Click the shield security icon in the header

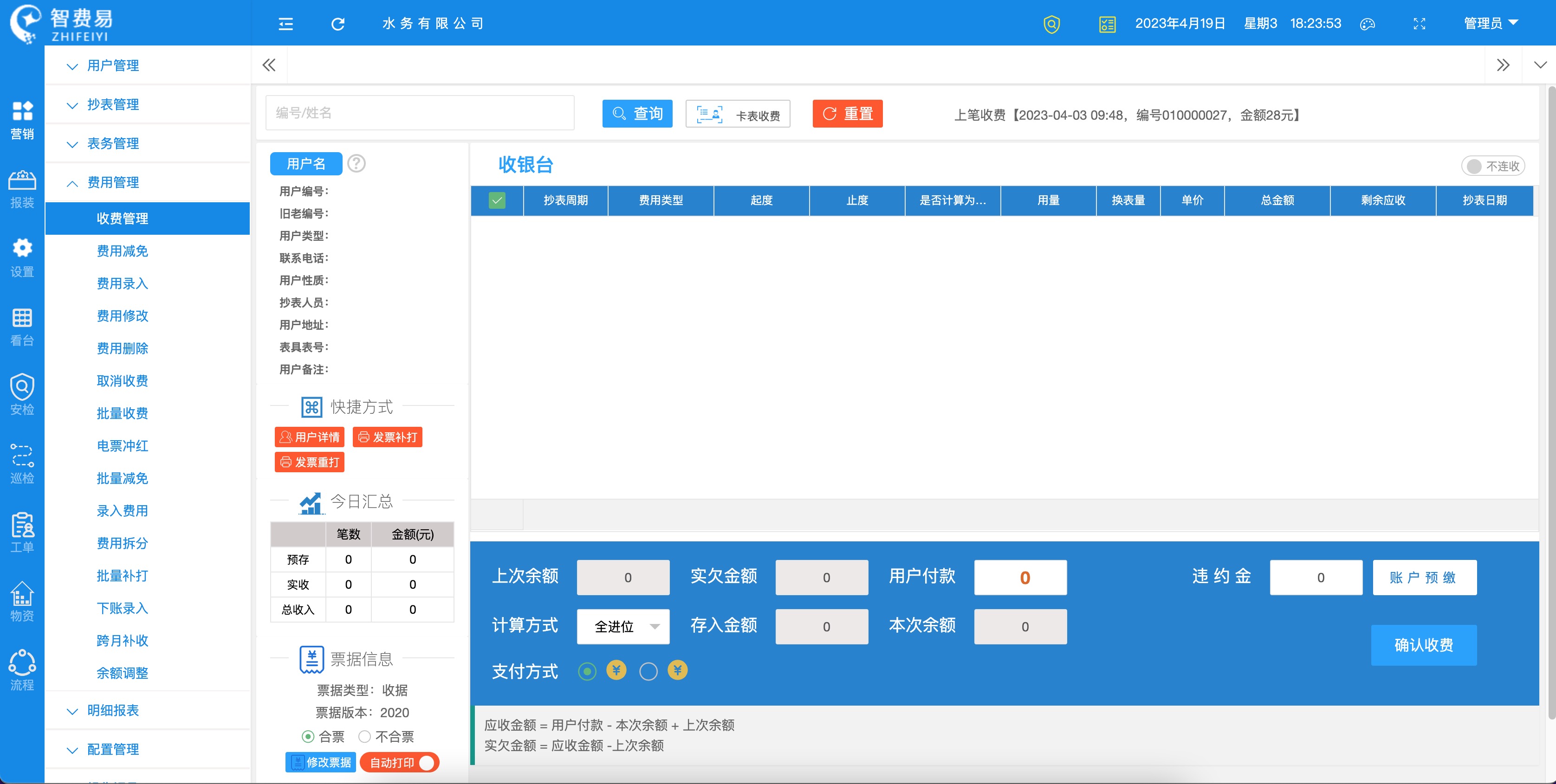point(1051,24)
